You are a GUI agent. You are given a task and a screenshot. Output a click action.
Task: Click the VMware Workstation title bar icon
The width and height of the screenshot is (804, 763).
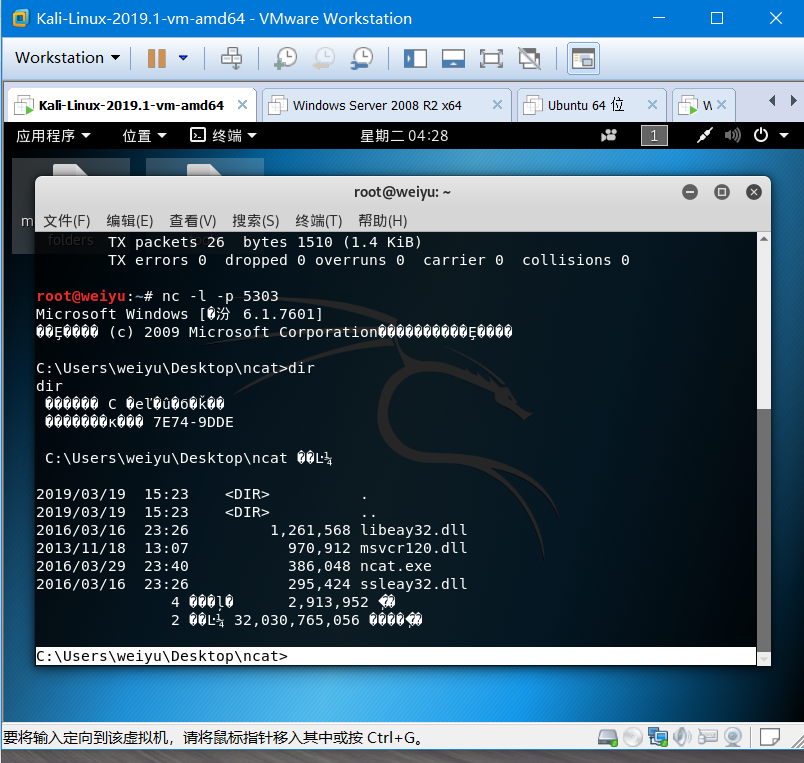click(21, 18)
